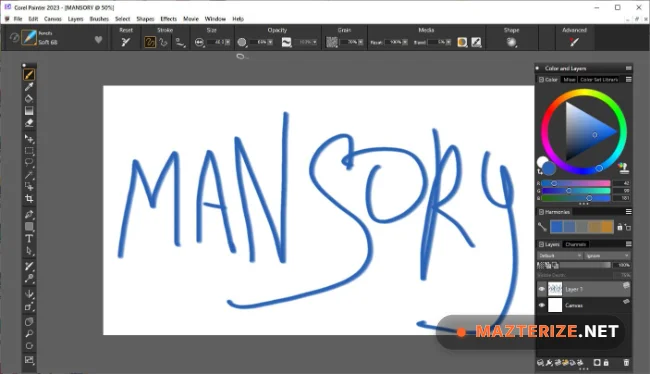
Task: Open the Color panel options menu
Action: click(628, 79)
